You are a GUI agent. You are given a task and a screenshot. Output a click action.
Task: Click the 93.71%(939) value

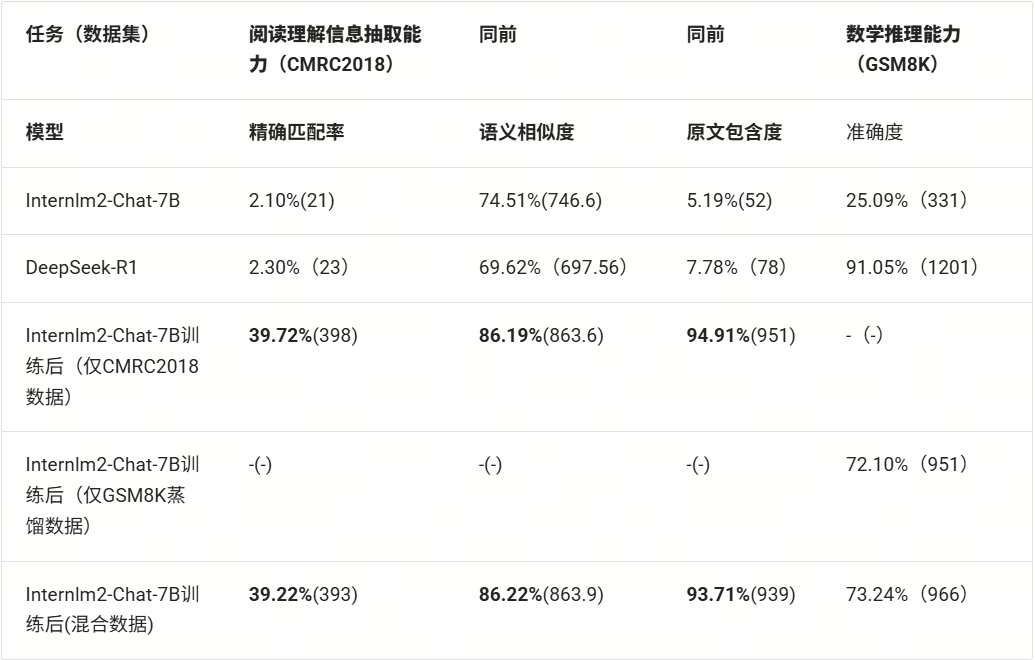[x=741, y=594]
